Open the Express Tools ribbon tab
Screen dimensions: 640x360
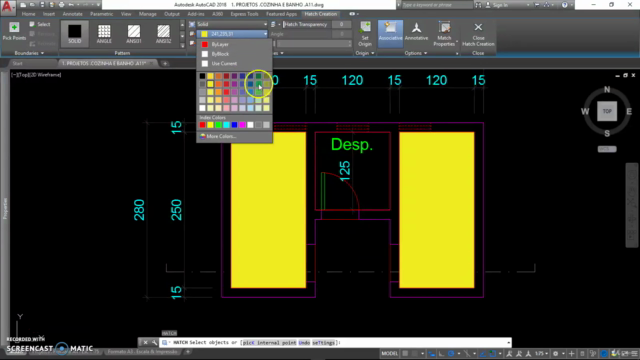244,14
